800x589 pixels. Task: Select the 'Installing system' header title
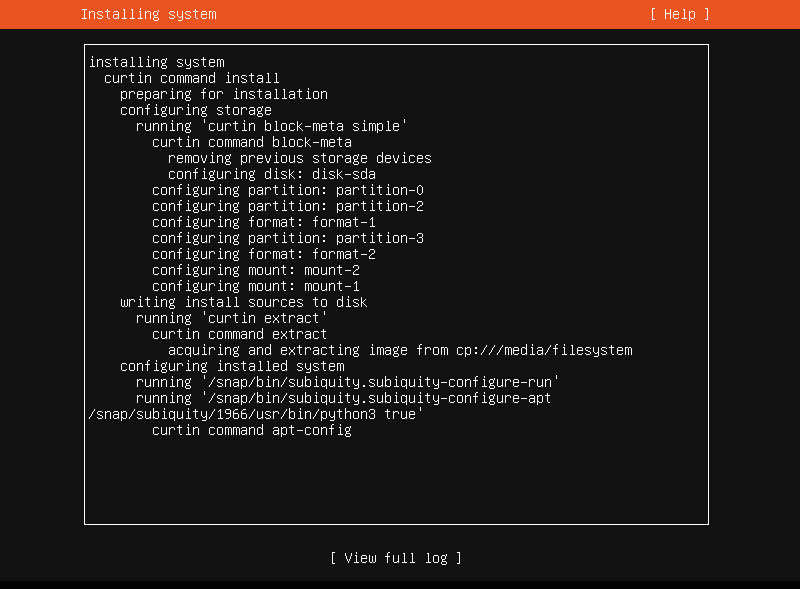tap(148, 14)
